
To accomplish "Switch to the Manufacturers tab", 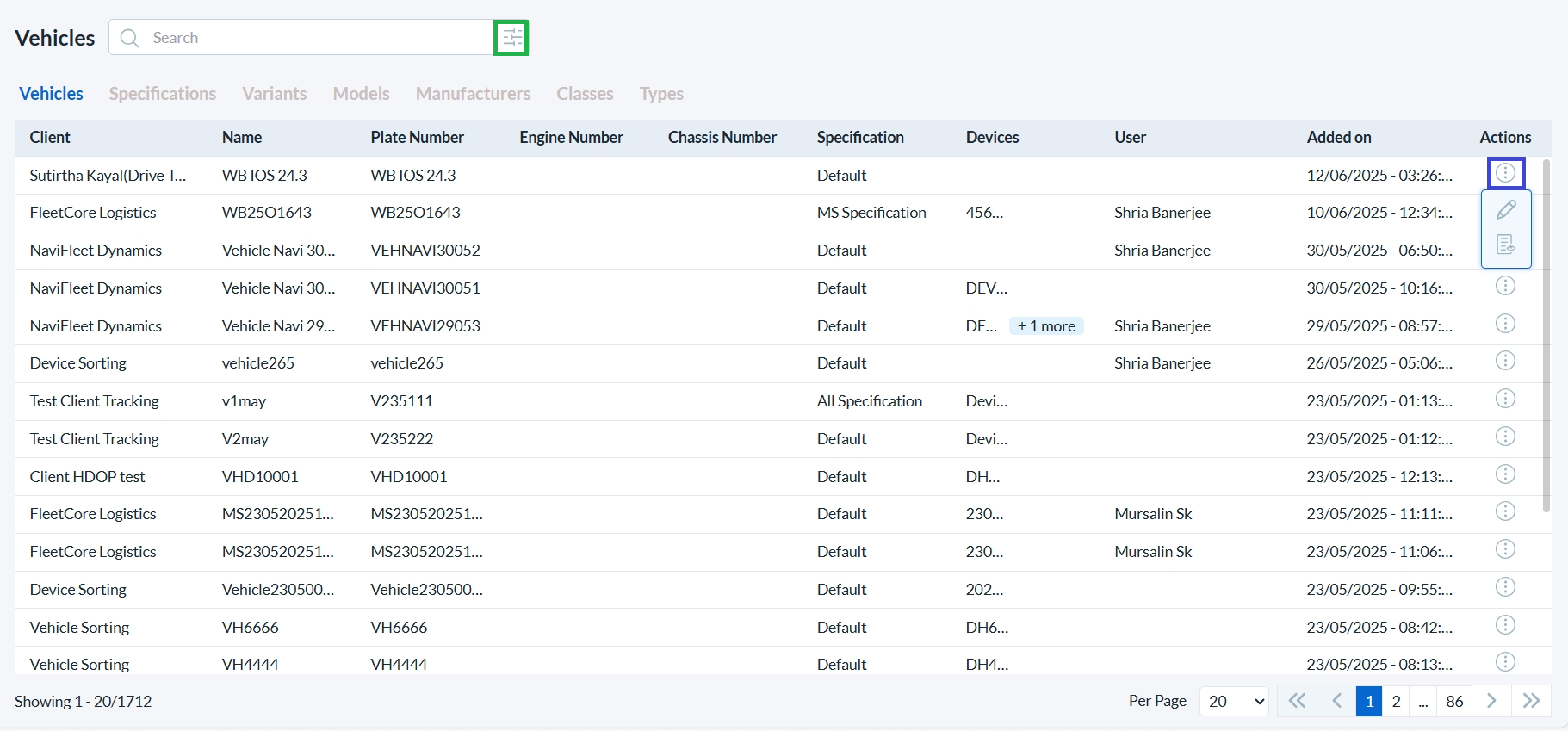I will click(x=473, y=94).
